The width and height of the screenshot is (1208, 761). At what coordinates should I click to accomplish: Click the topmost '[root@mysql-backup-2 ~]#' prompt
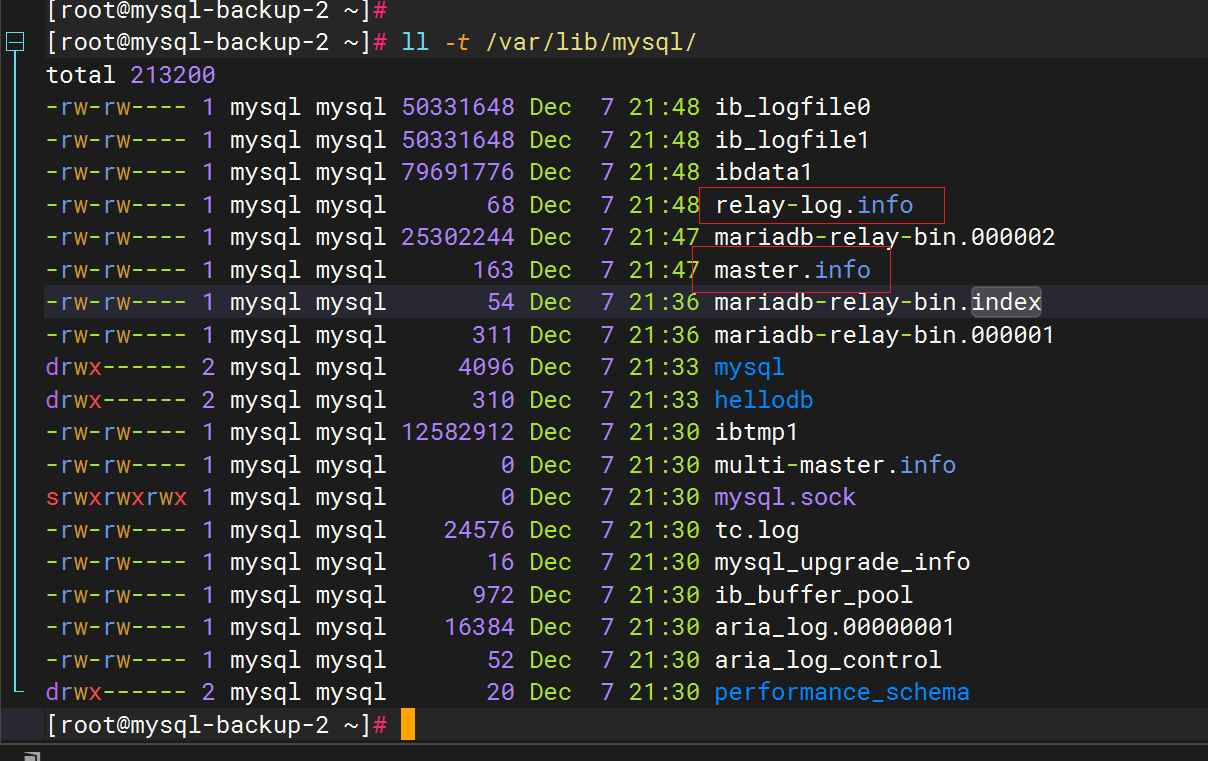click(216, 10)
